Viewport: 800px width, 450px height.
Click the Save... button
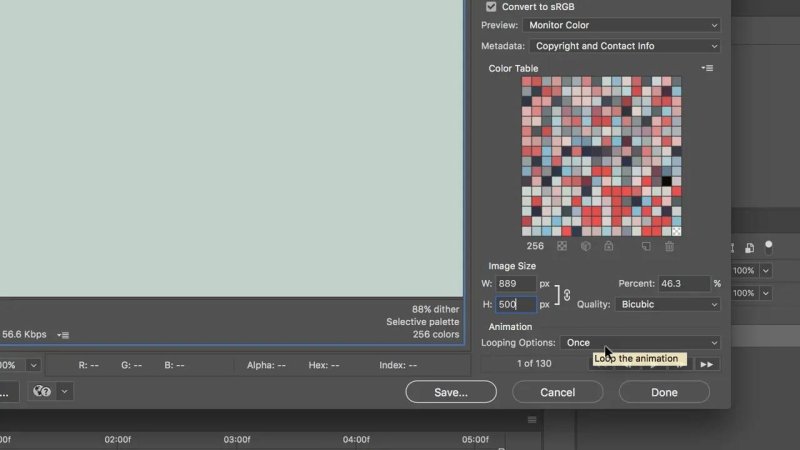pyautogui.click(x=451, y=392)
